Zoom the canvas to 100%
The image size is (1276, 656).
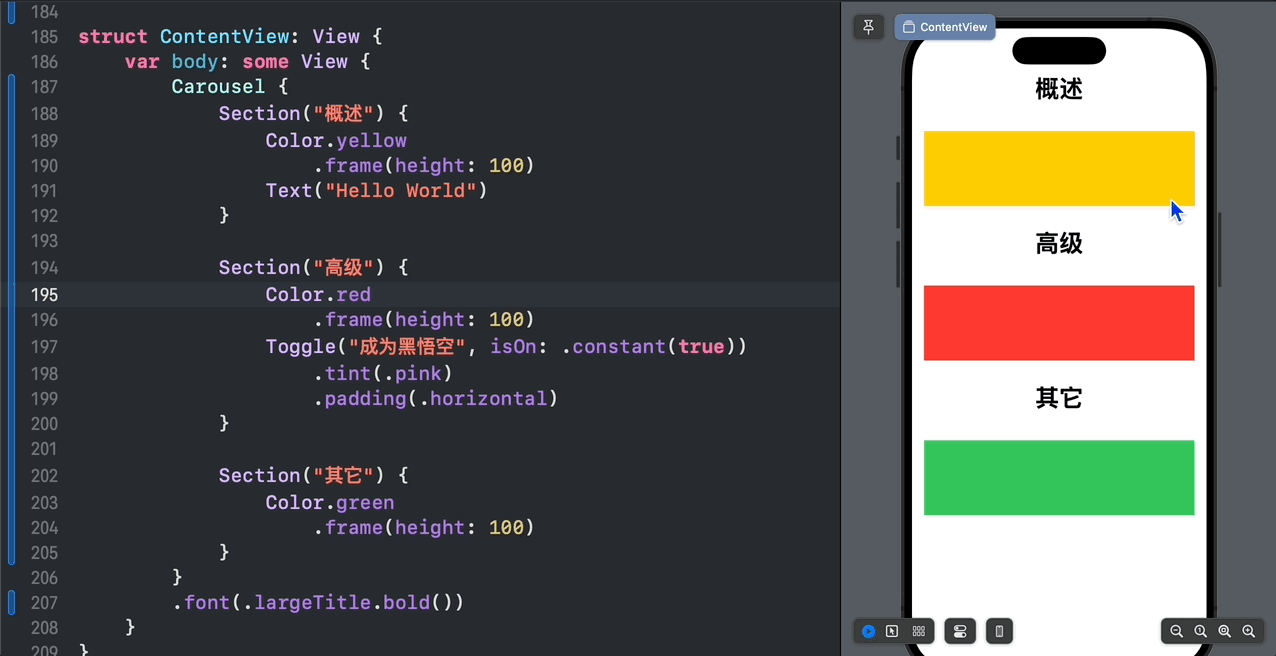(1201, 631)
